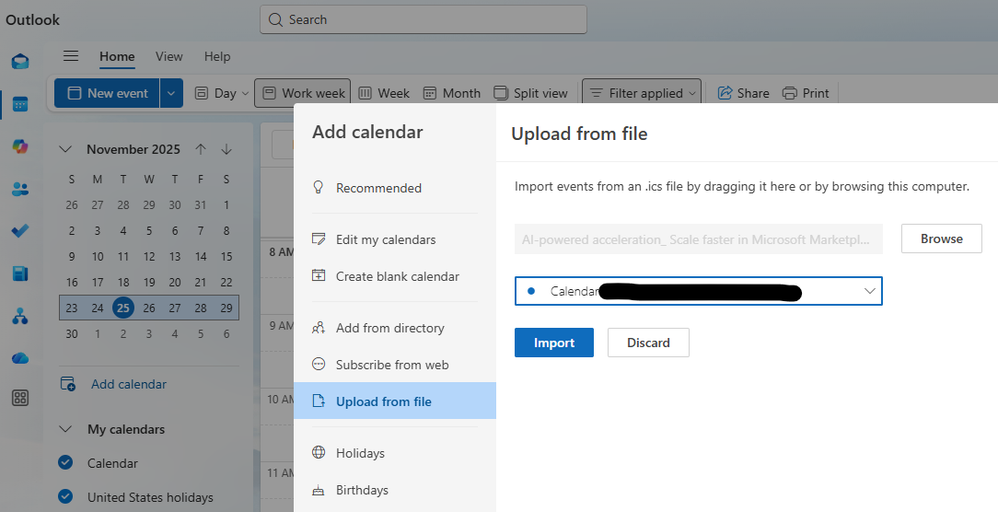Open the Mail icon in sidebar
Viewport: 998px width, 512px height.
pos(20,62)
